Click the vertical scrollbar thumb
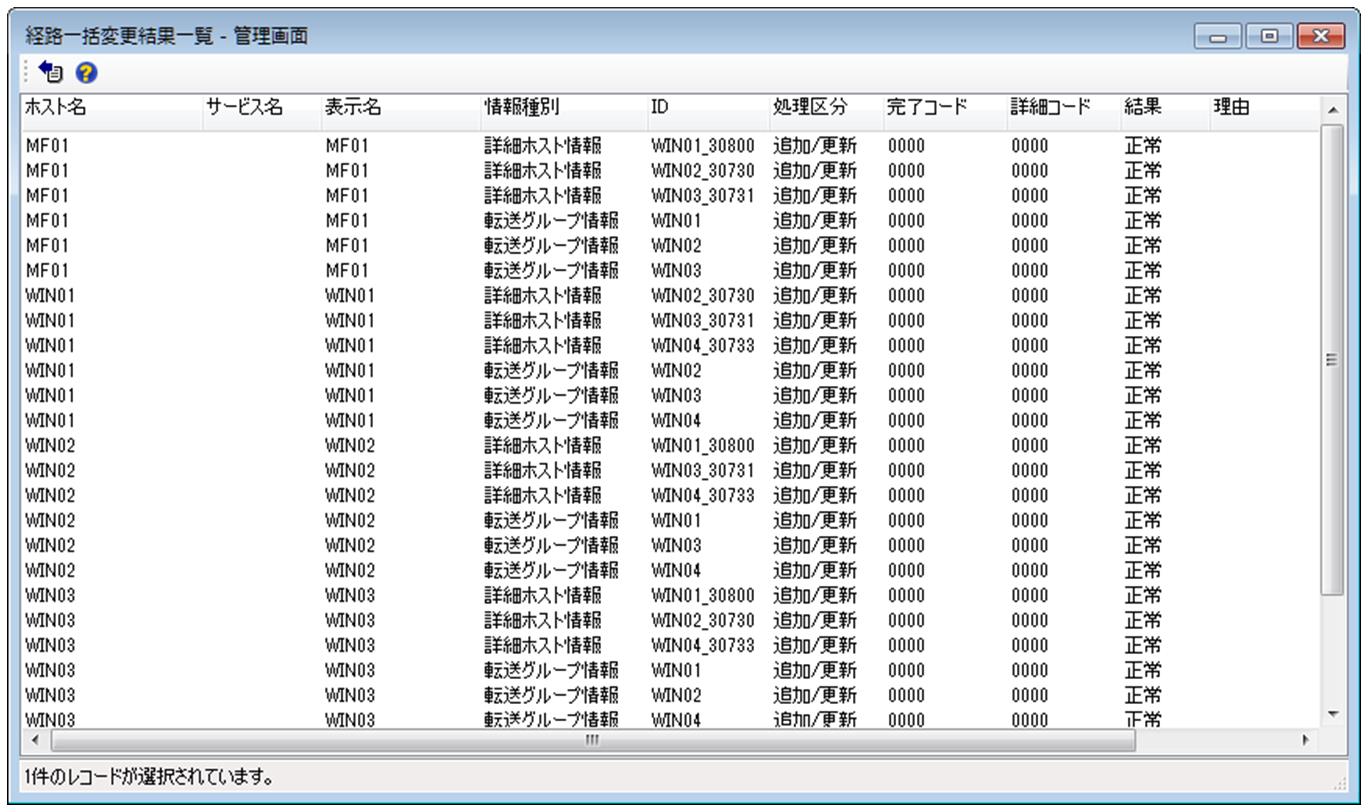Screen dimensions: 1368x812 click(1333, 360)
